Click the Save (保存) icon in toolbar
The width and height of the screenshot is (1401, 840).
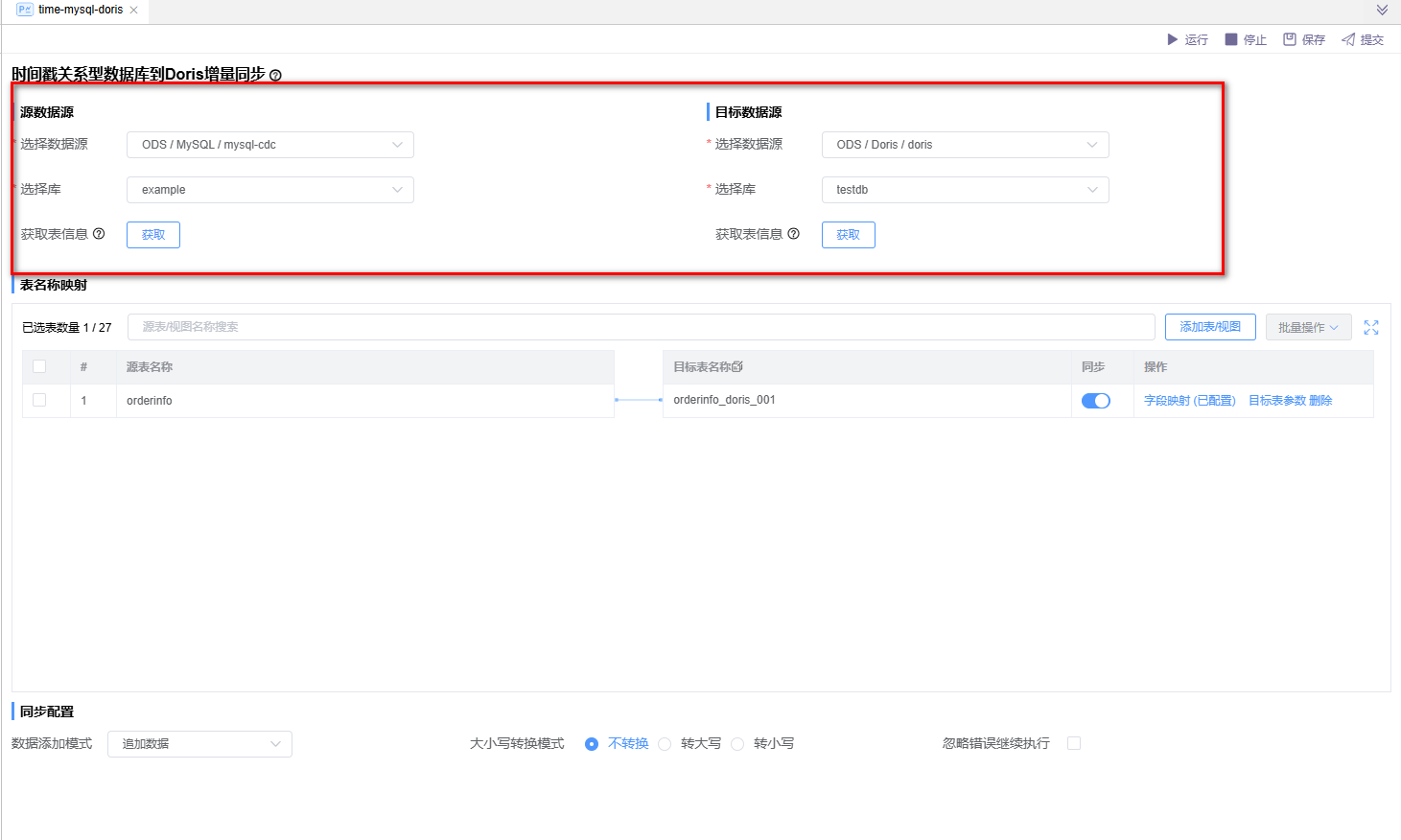click(1290, 39)
